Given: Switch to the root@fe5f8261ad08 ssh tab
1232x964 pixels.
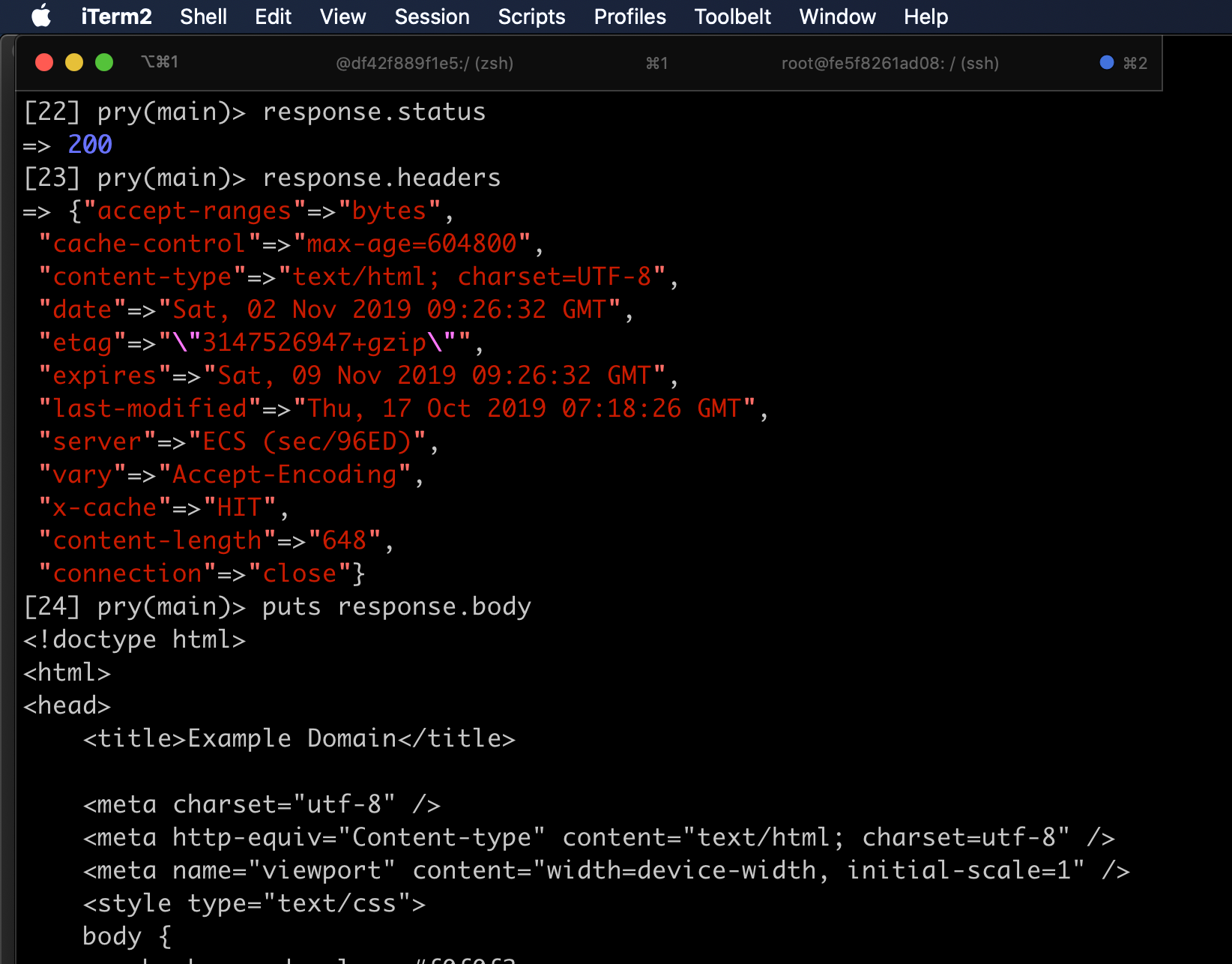Looking at the screenshot, I should click(x=890, y=63).
